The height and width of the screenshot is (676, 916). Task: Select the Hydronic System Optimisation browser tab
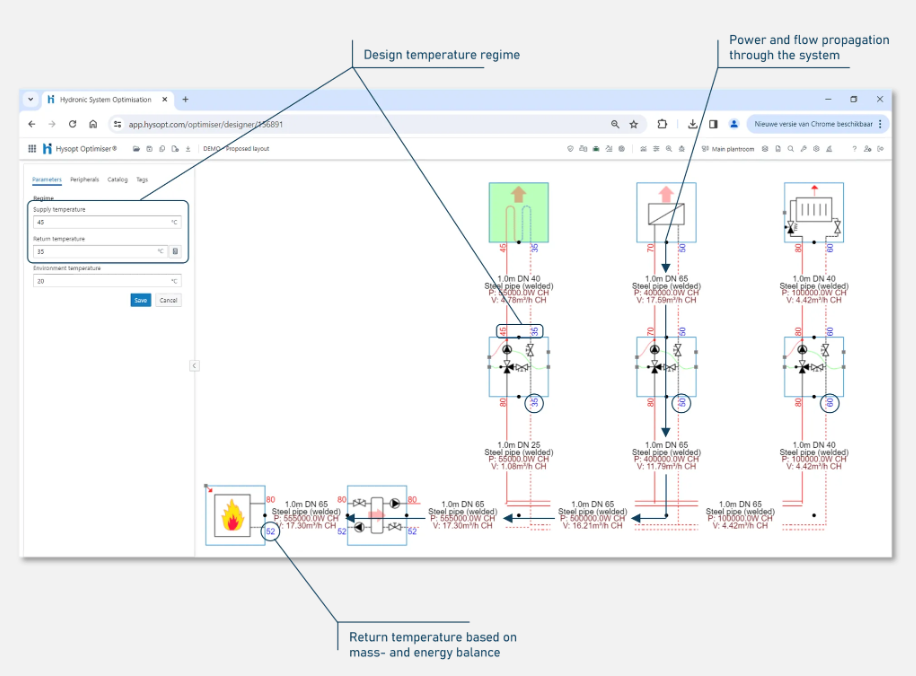(x=106, y=99)
